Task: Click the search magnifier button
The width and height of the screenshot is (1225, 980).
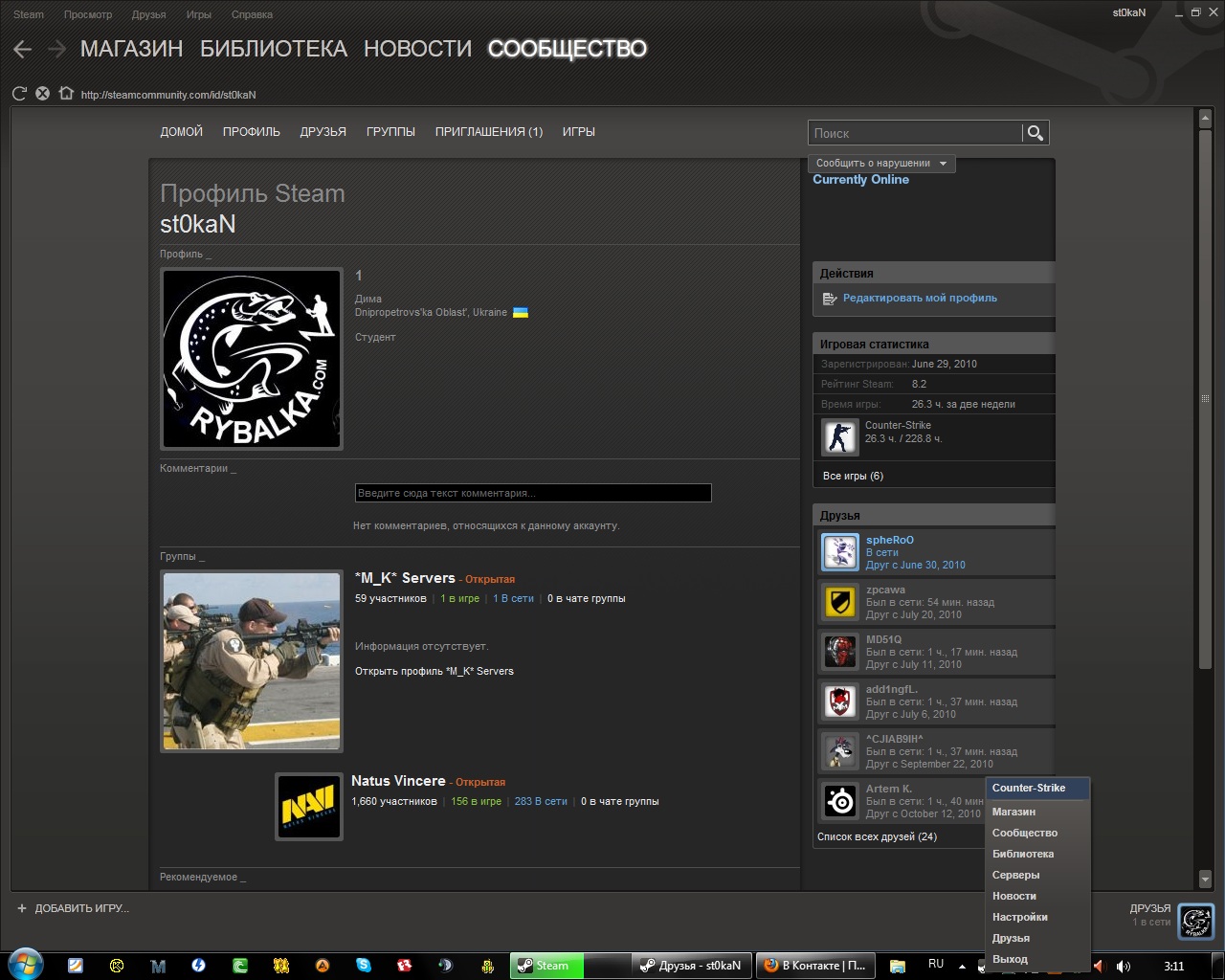Action: coord(1035,133)
